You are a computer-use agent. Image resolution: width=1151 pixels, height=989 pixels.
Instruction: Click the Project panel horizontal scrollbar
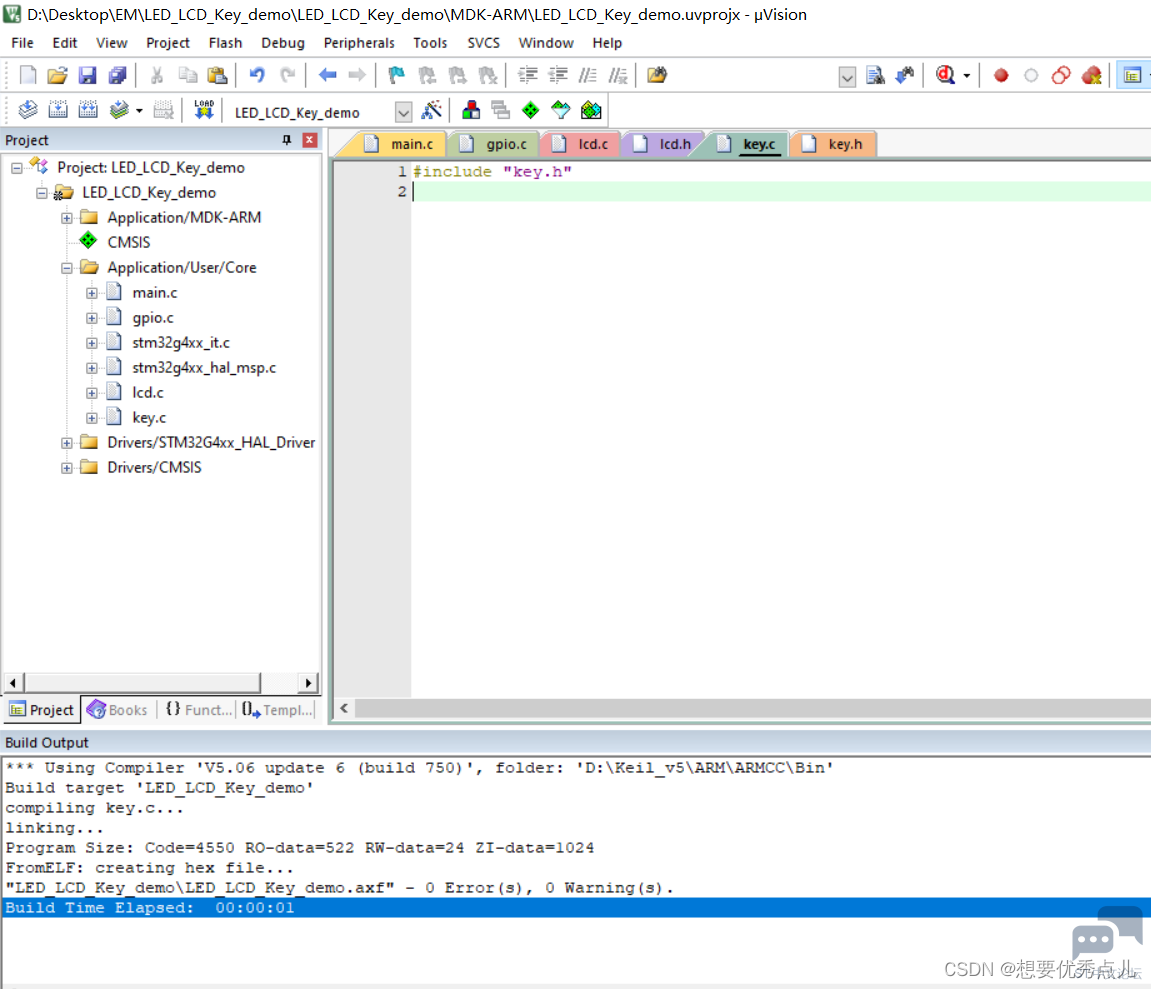click(x=142, y=683)
